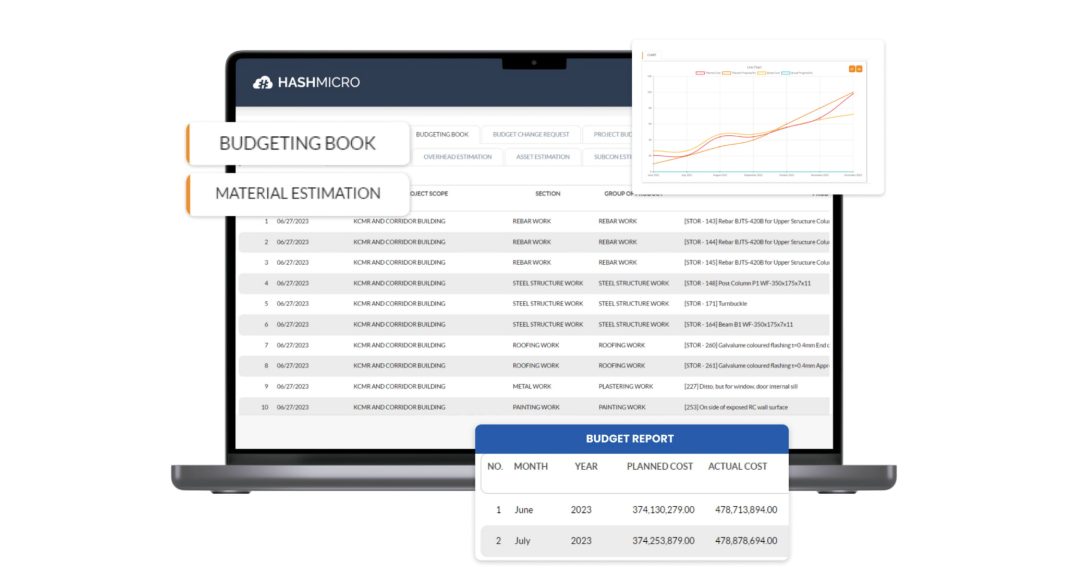Click the Budget Report header
The width and height of the screenshot is (1068, 578).
click(631, 439)
